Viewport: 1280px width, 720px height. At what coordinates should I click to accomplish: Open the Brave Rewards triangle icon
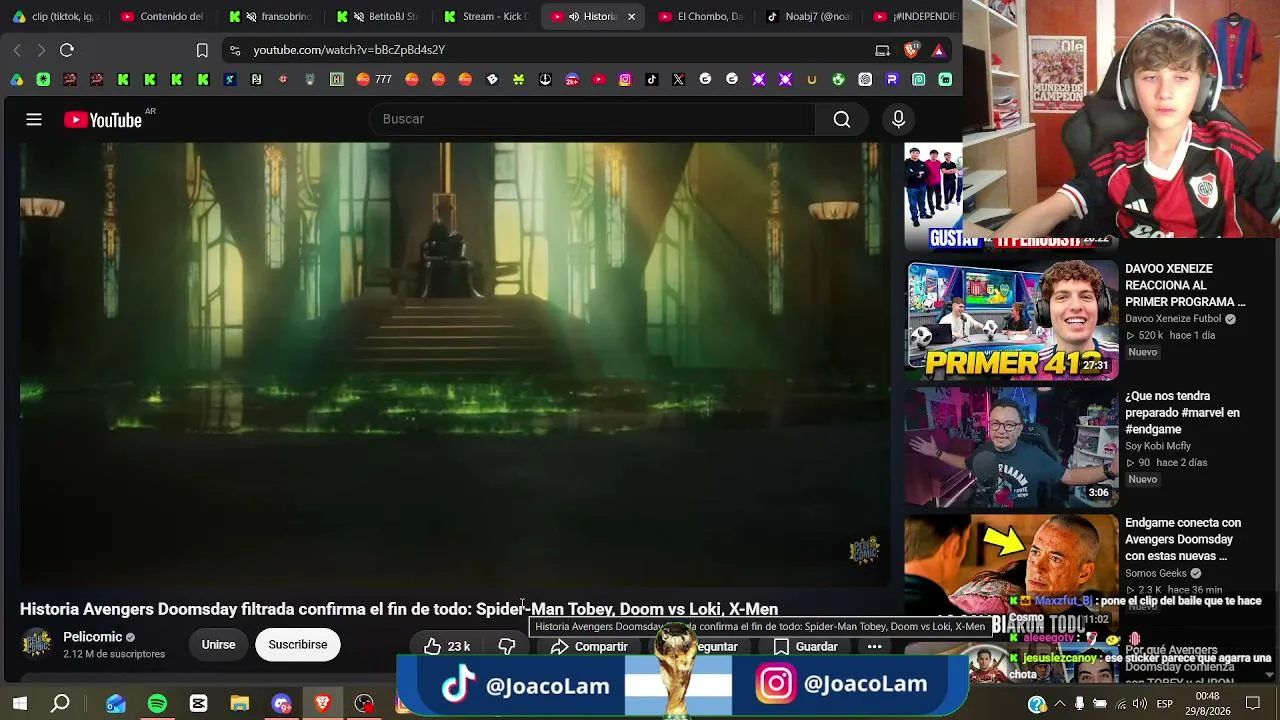938,50
